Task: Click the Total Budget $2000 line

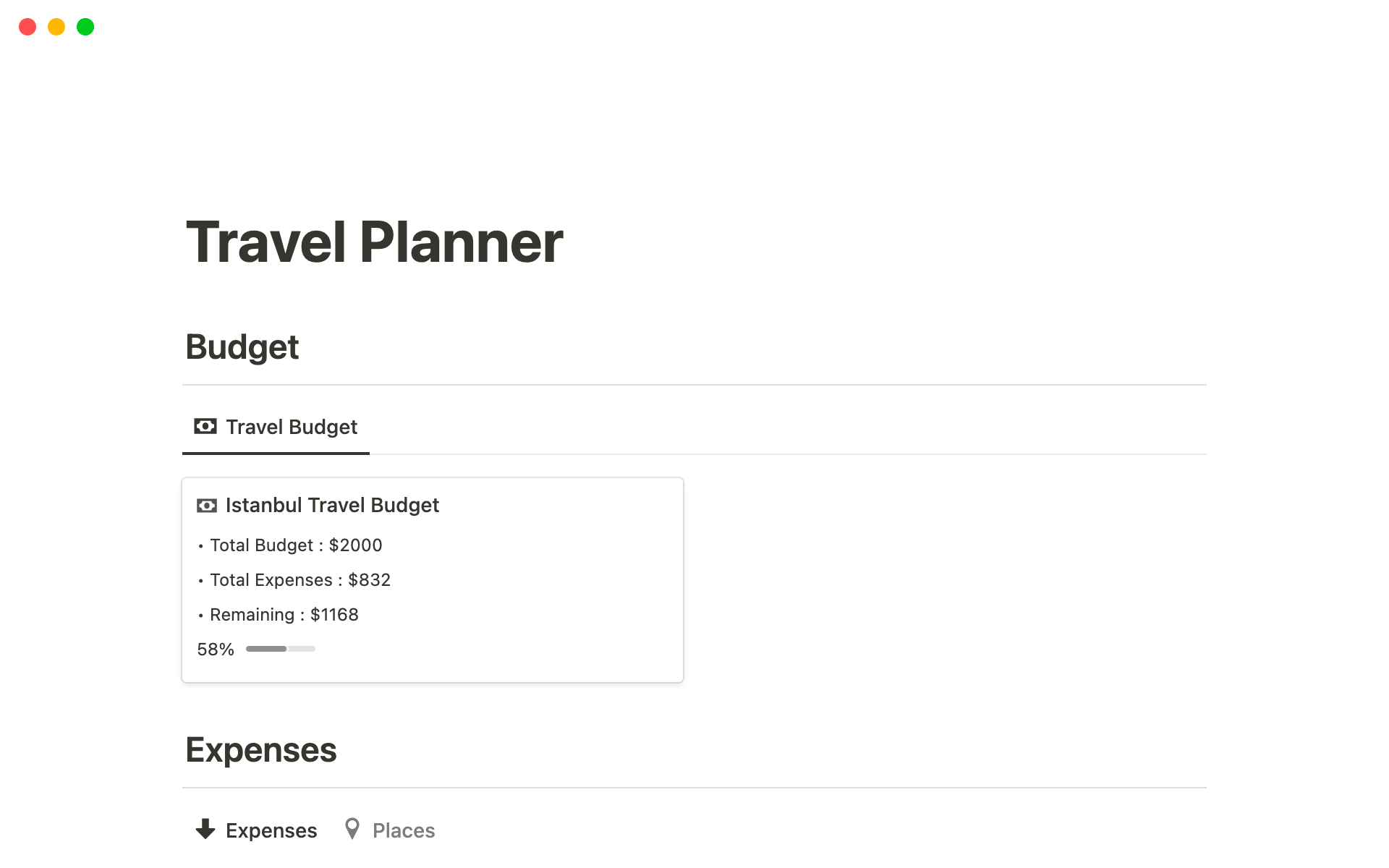Action: [296, 545]
